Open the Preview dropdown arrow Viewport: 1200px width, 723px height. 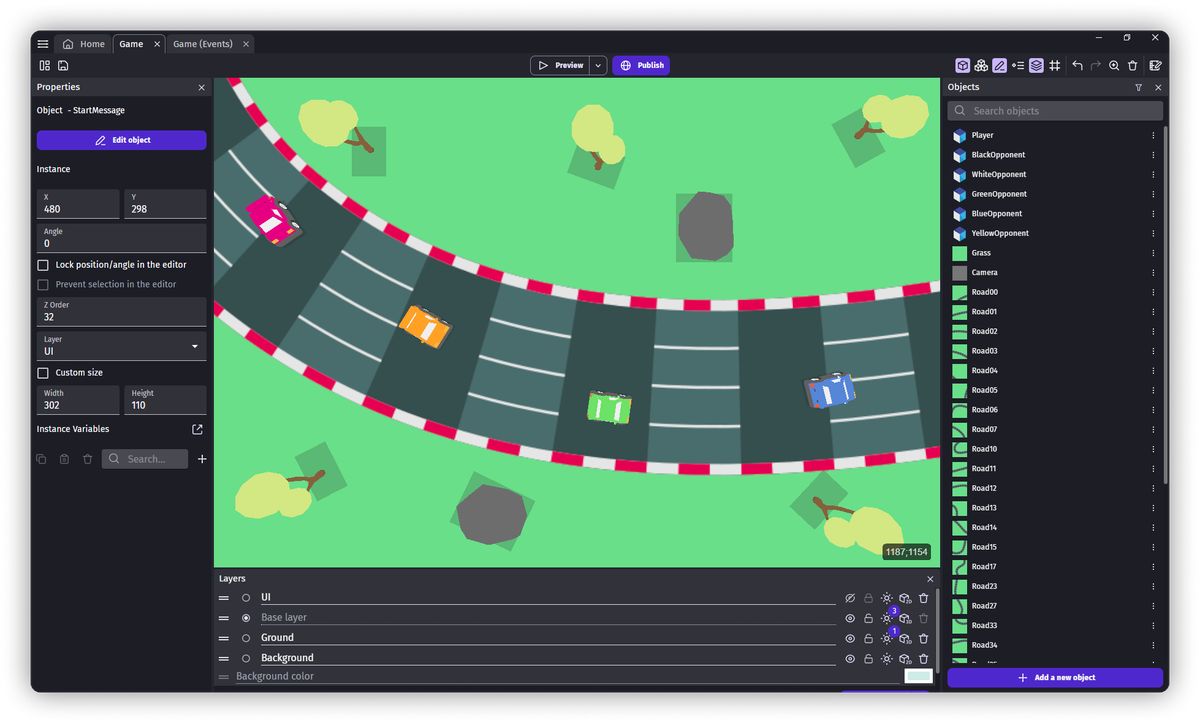click(x=598, y=64)
